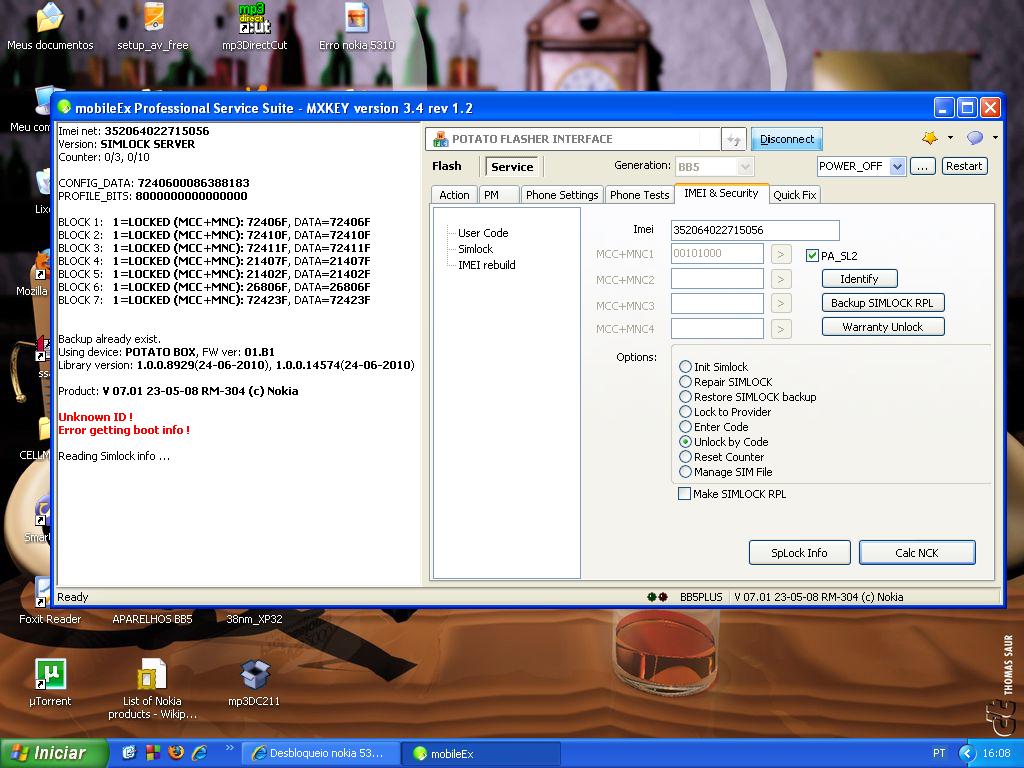Screen dimensions: 1024x768
Task: Click the ellipsis button beside POWER_OFF
Action: click(922, 167)
